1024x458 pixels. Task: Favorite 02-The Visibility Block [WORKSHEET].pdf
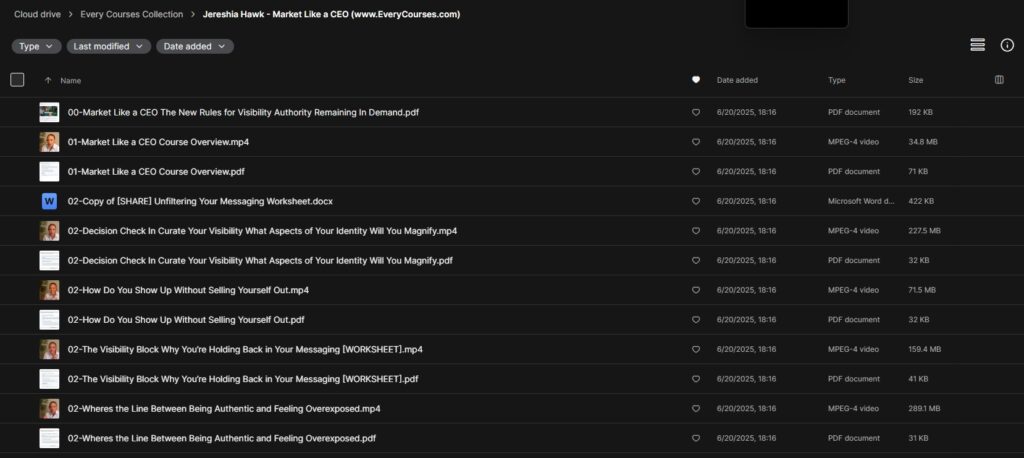(x=696, y=379)
